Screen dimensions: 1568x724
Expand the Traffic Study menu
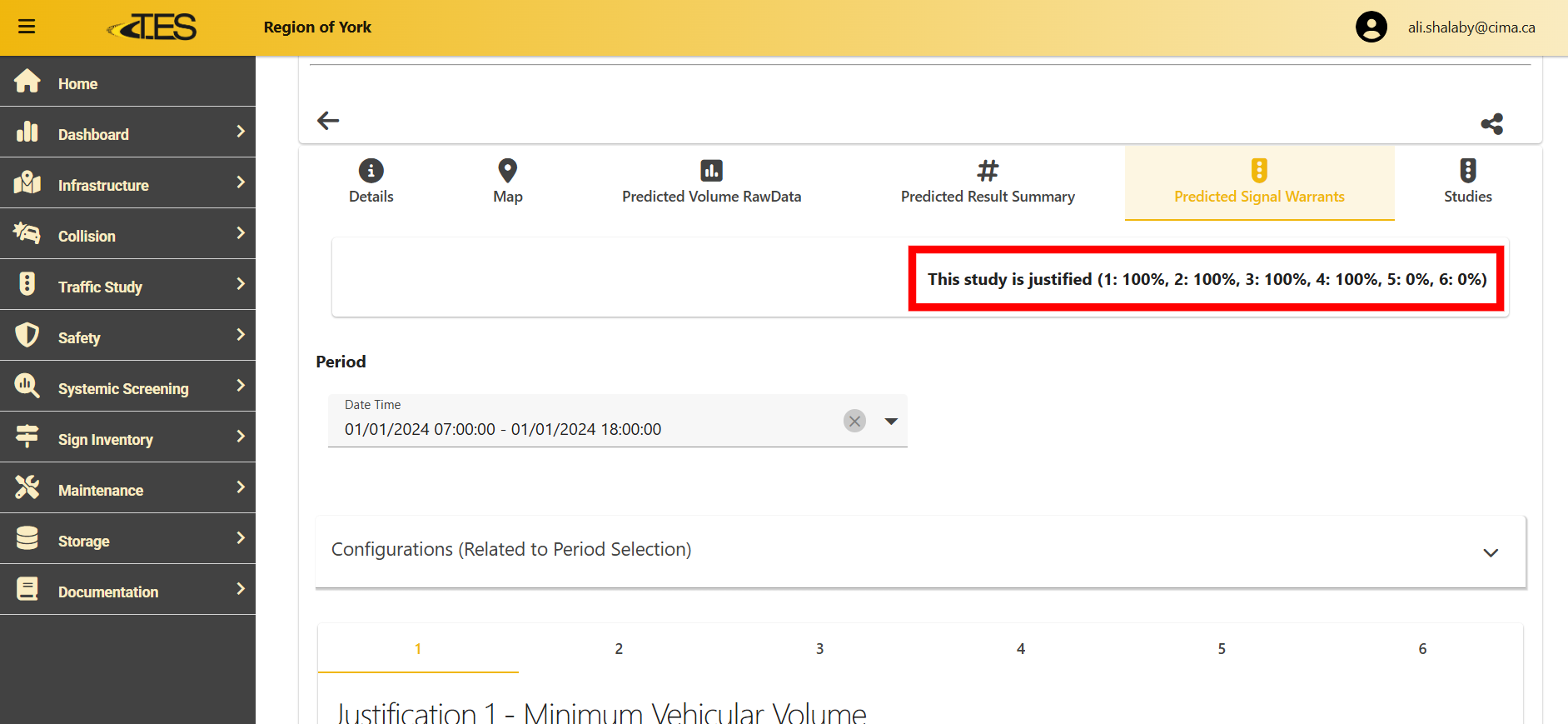click(x=127, y=287)
